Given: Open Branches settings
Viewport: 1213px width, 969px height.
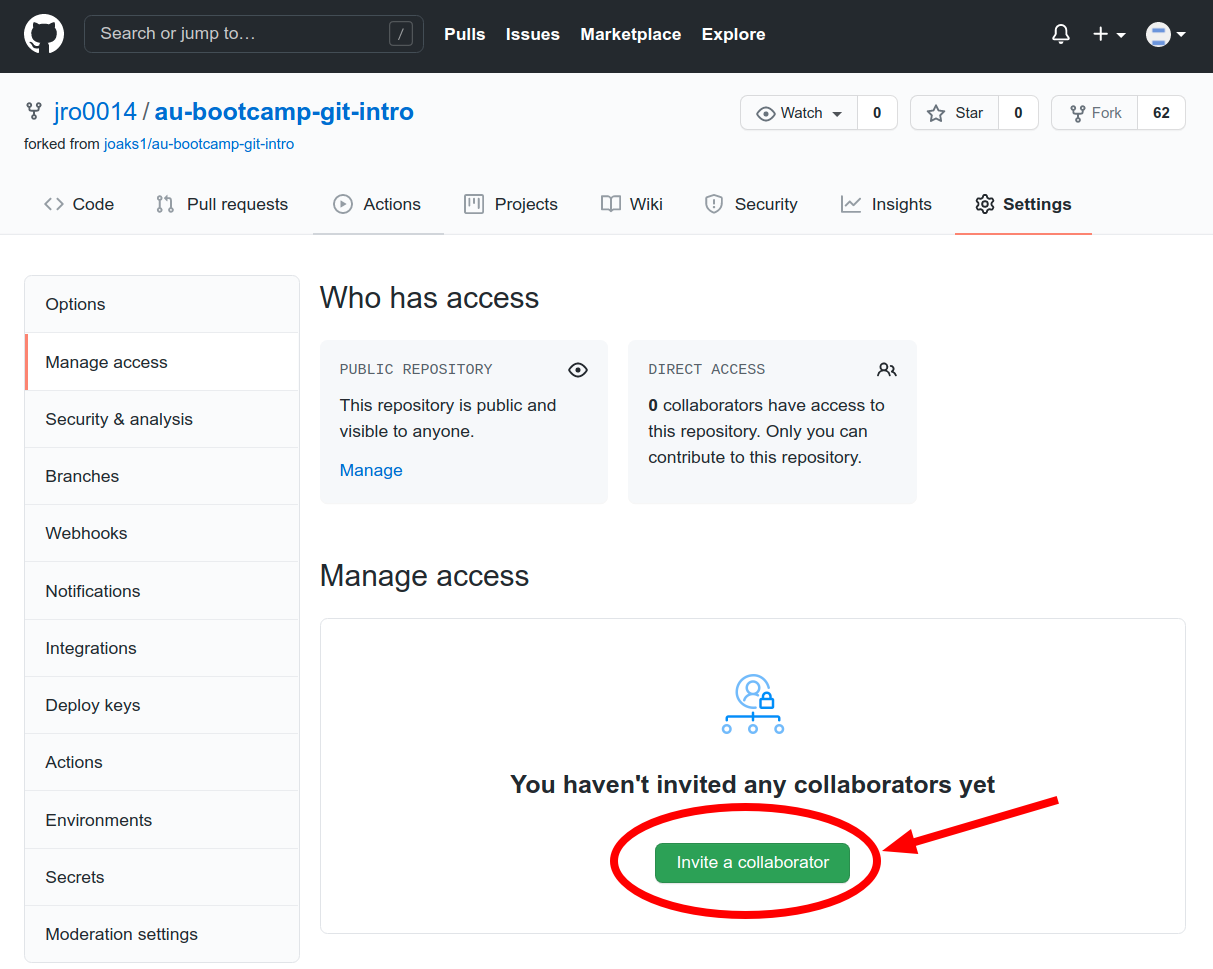Looking at the screenshot, I should tap(162, 476).
